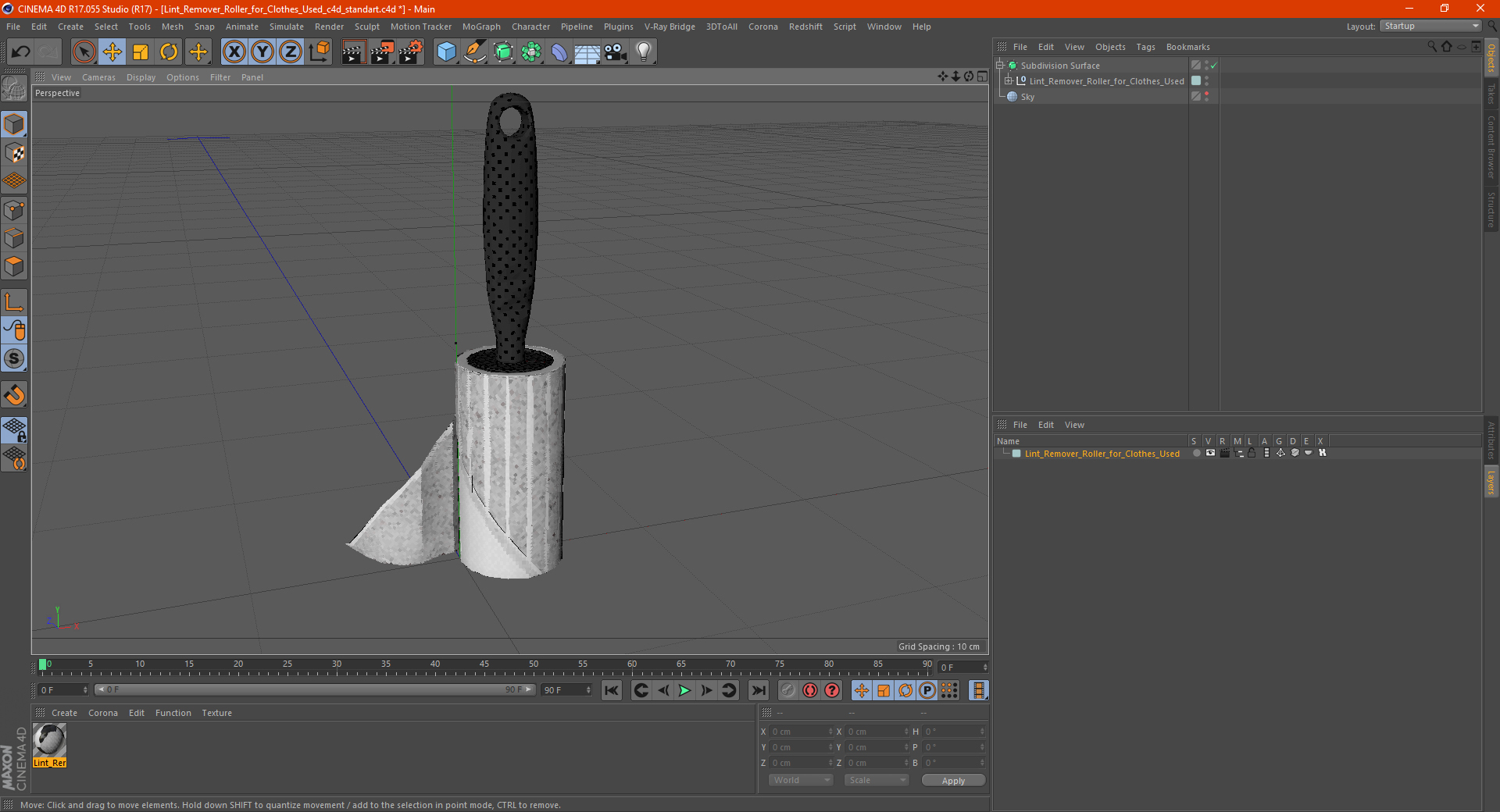Image resolution: width=1500 pixels, height=812 pixels.
Task: Activate the Rotate tool
Action: [x=169, y=52]
